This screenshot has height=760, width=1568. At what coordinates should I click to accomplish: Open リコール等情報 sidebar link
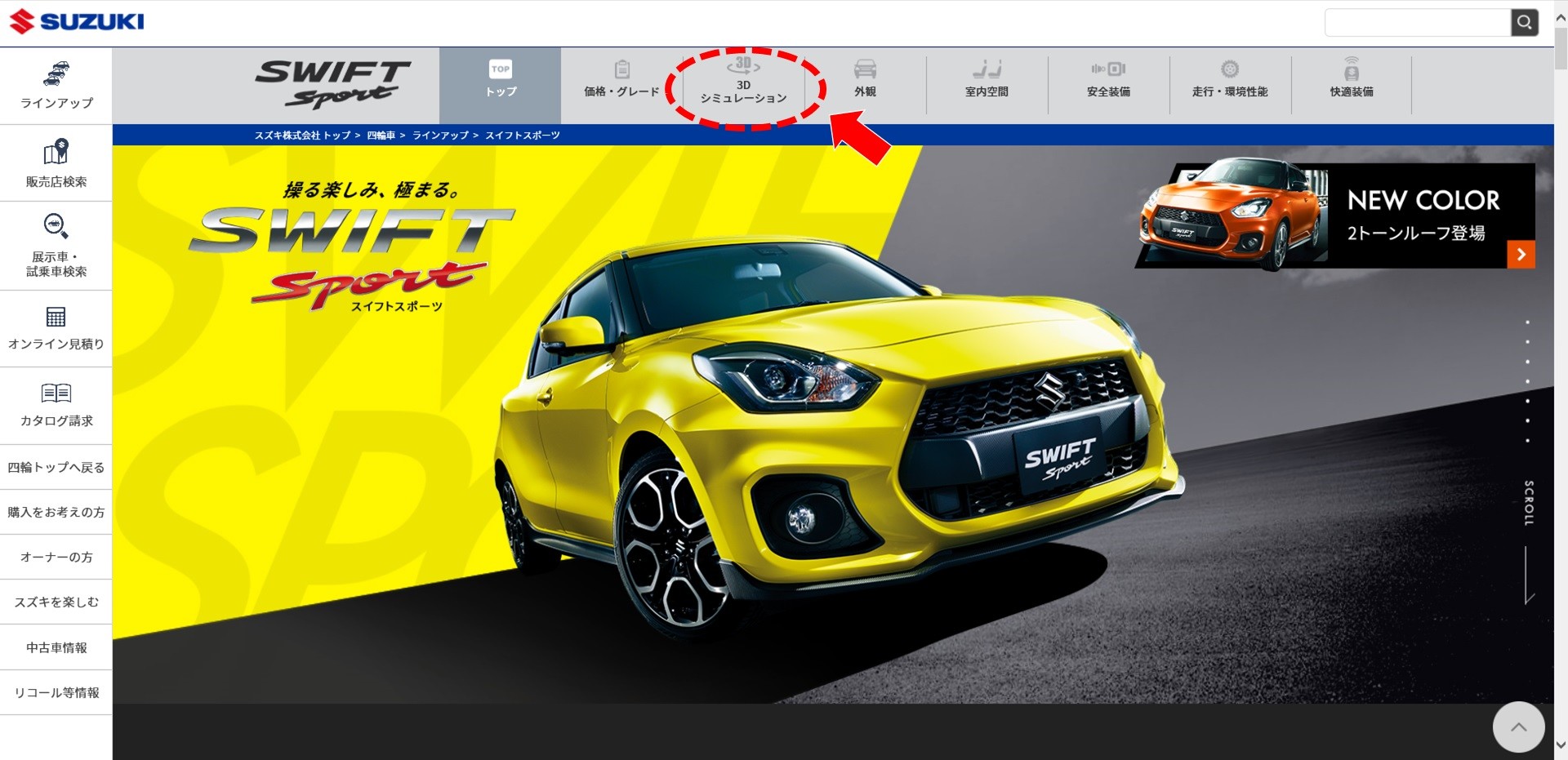click(56, 692)
